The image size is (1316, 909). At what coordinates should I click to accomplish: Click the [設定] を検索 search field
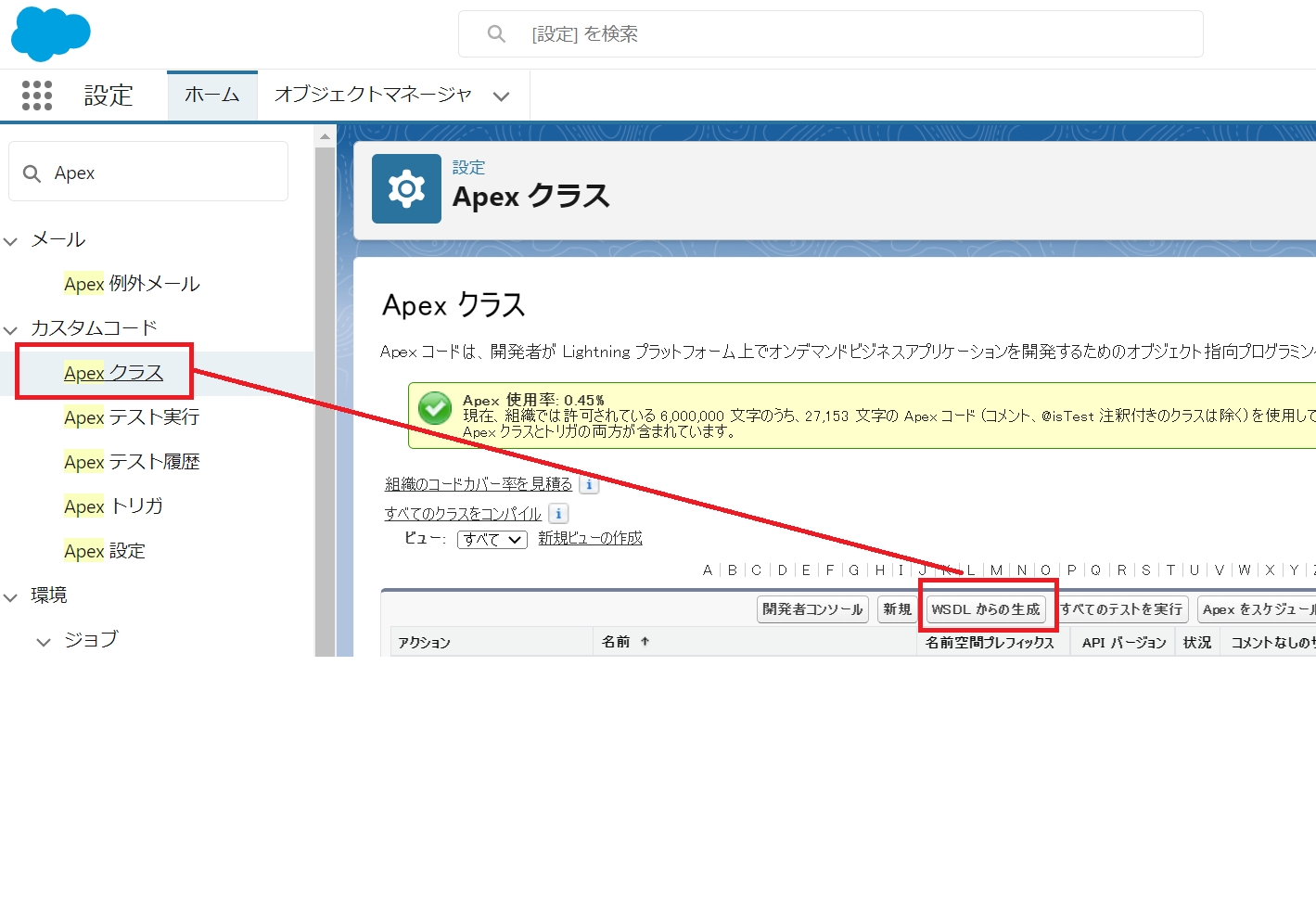point(831,34)
